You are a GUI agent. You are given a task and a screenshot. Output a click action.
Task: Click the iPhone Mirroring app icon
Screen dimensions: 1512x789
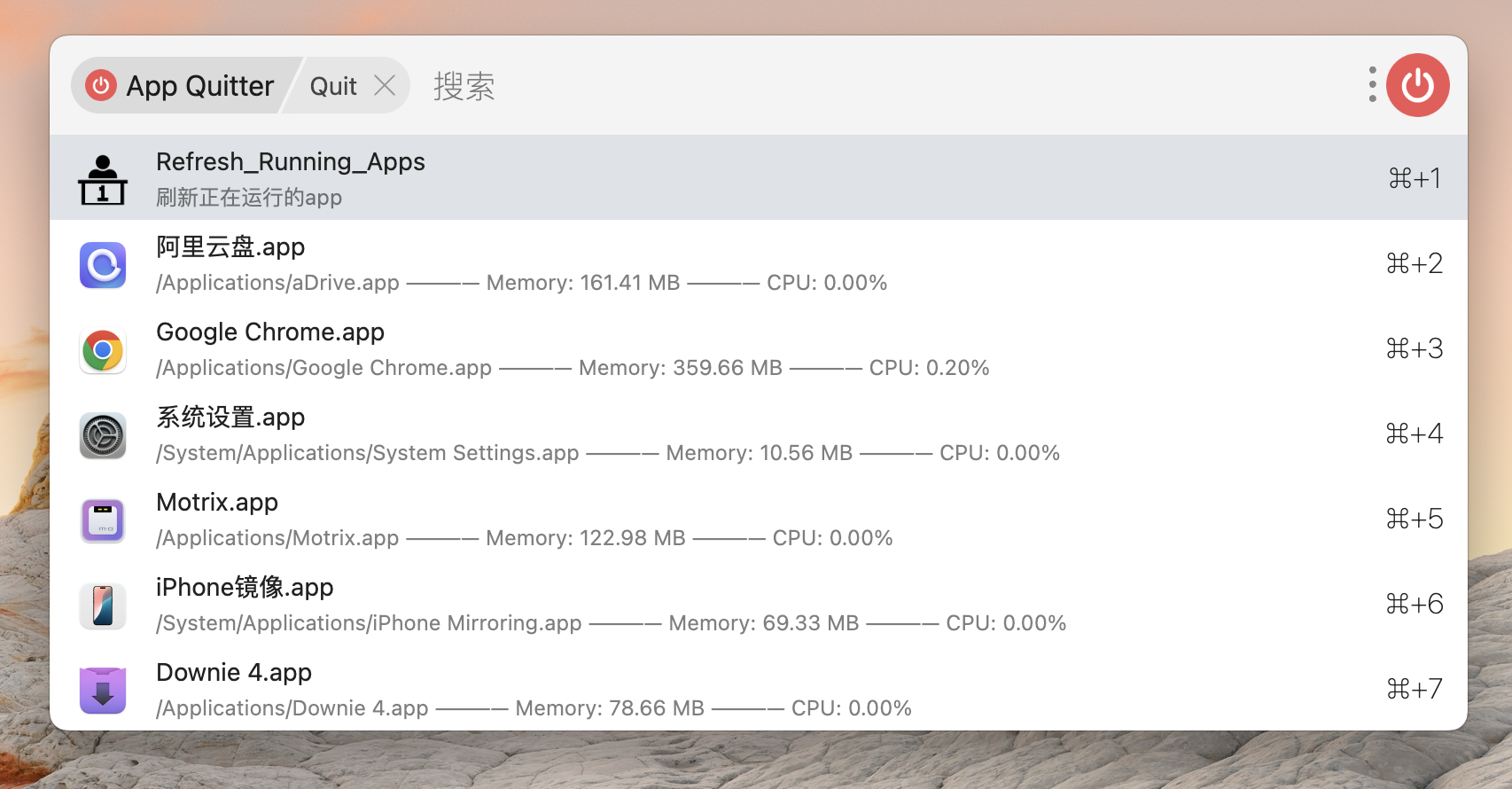click(103, 605)
